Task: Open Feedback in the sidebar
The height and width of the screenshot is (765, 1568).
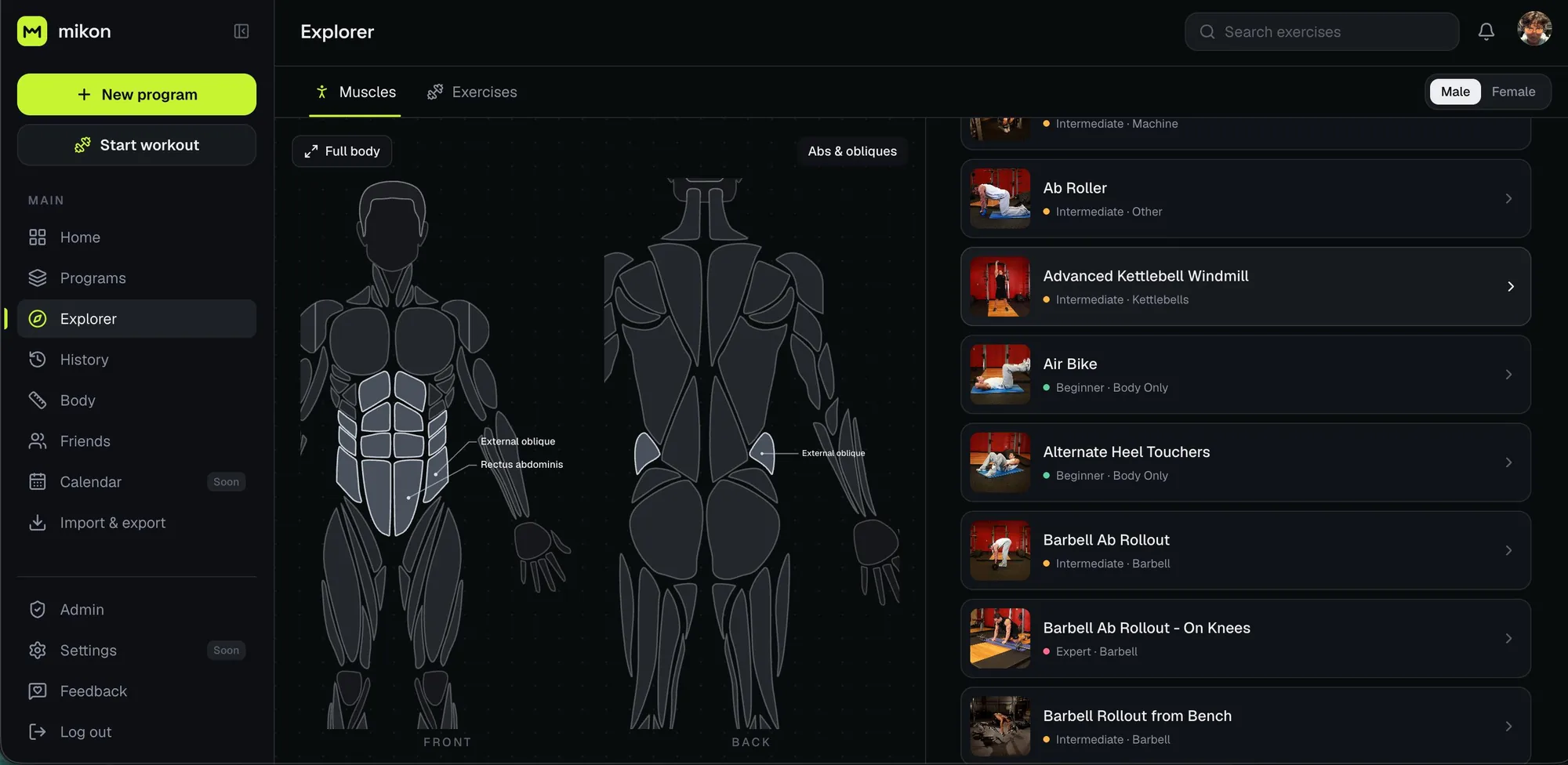Action: (x=136, y=691)
